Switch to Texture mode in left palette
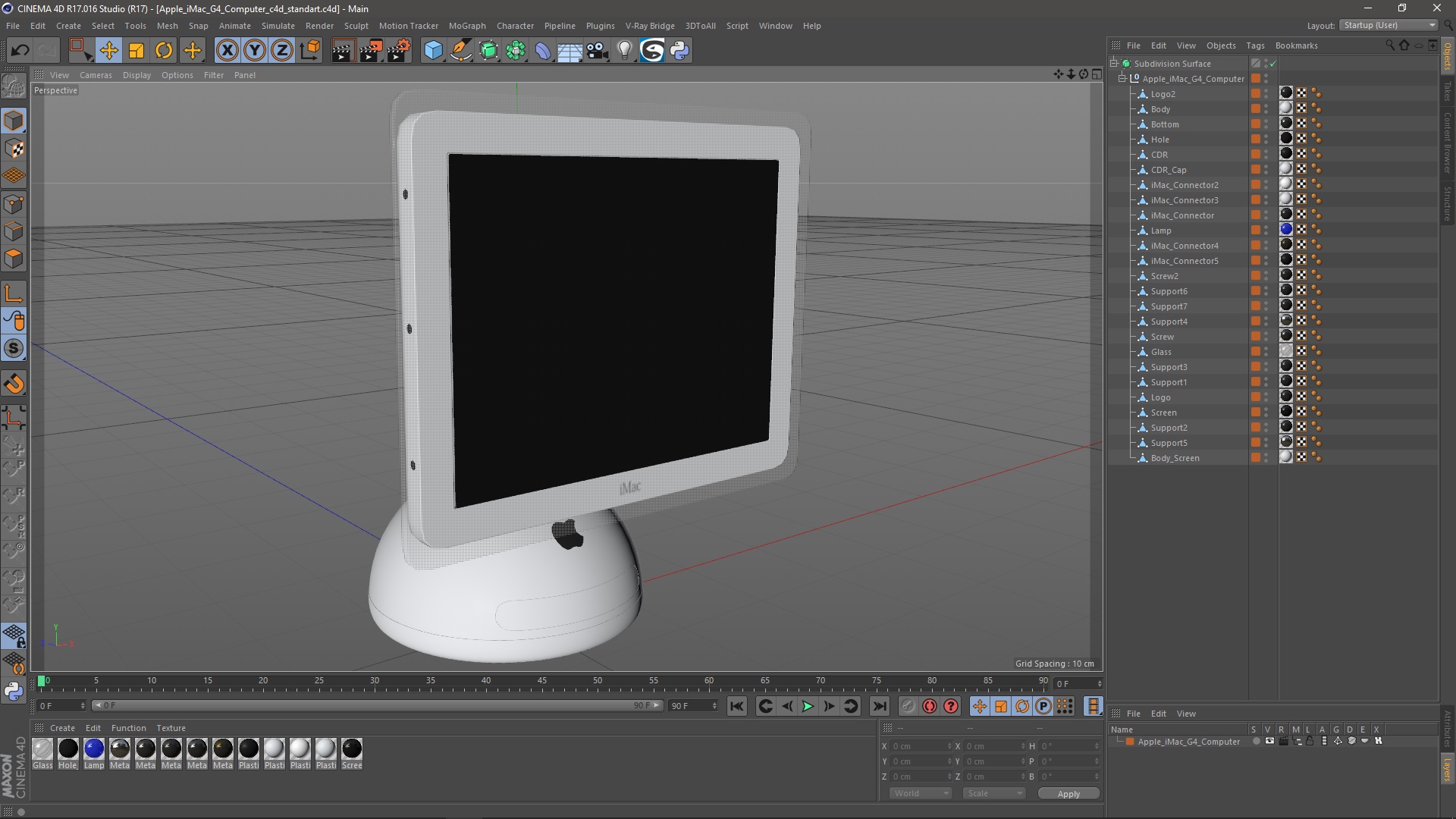Image resolution: width=1456 pixels, height=819 pixels. tap(14, 149)
